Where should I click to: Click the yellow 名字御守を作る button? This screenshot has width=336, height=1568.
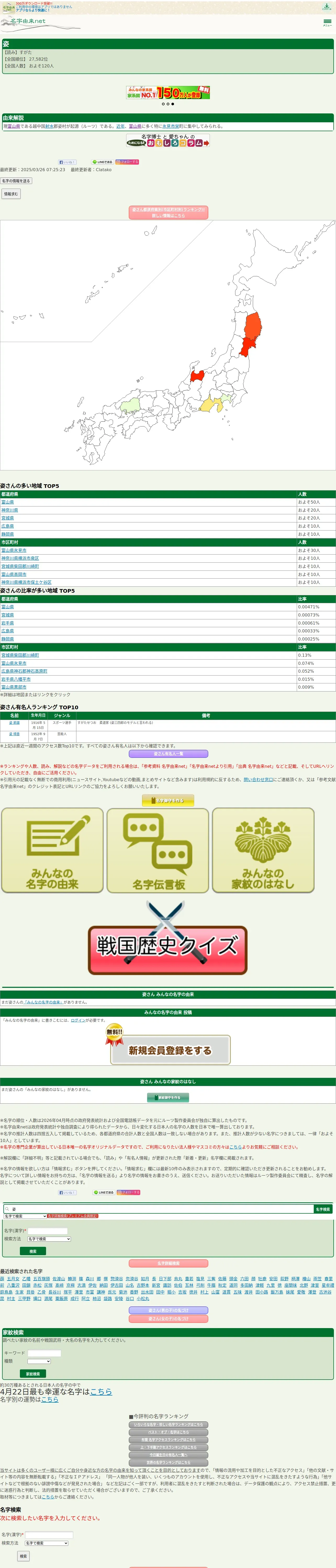(168, 800)
